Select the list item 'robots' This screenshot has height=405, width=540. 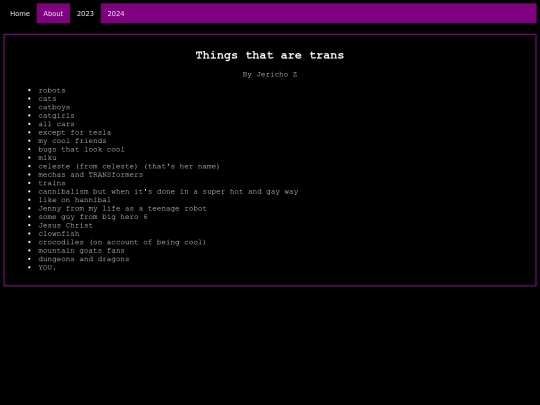52,91
